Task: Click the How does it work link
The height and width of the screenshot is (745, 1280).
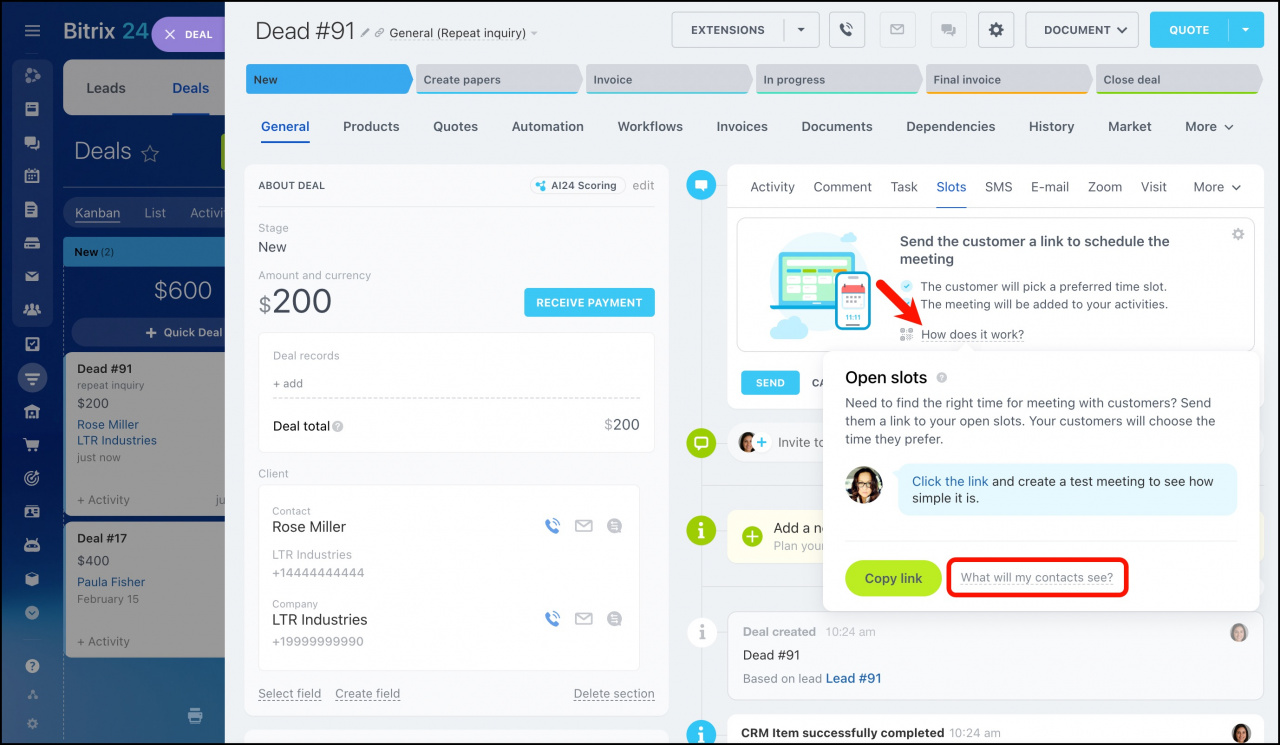Action: pos(972,335)
